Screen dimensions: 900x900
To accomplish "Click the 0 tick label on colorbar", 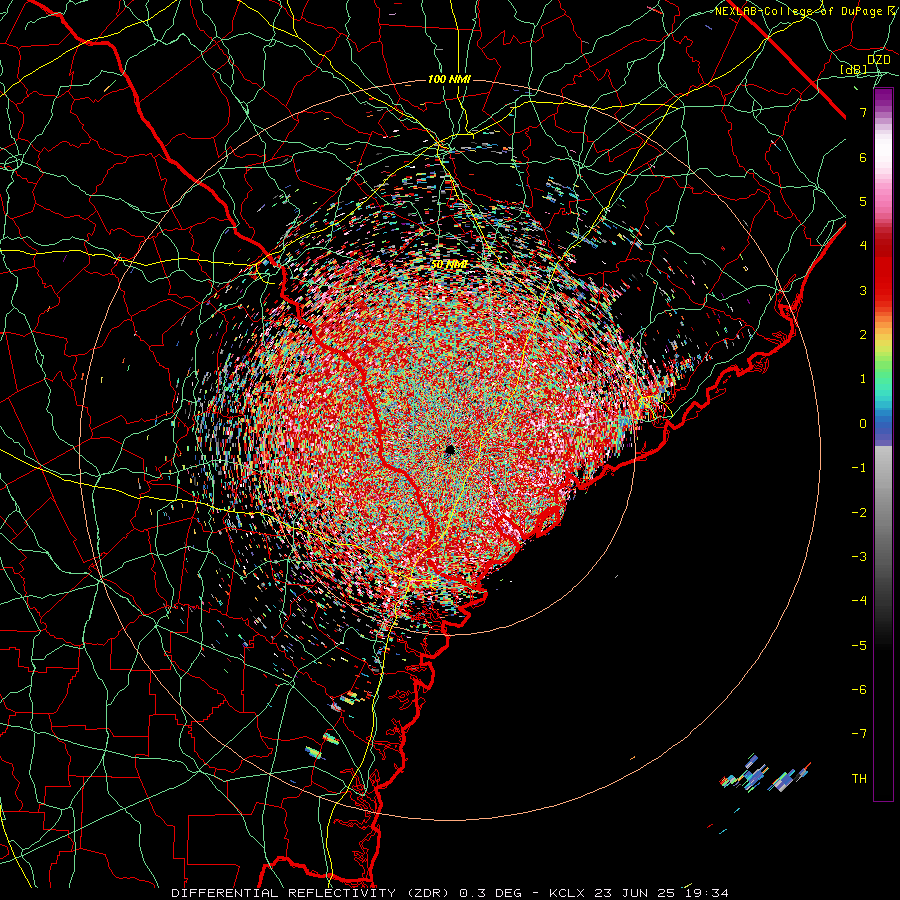I will [863, 424].
